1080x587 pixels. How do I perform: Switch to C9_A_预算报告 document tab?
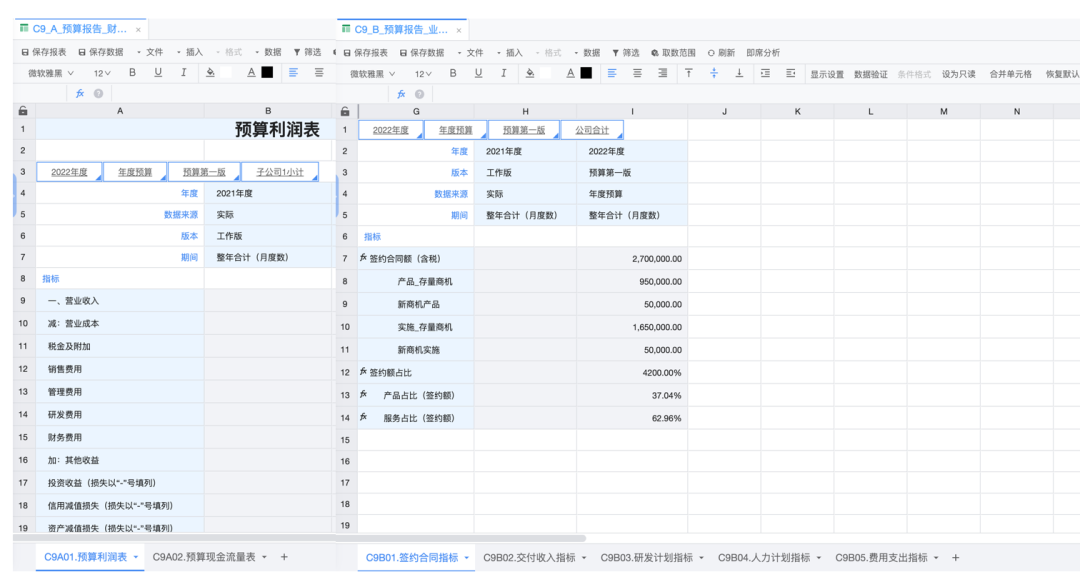(79, 29)
